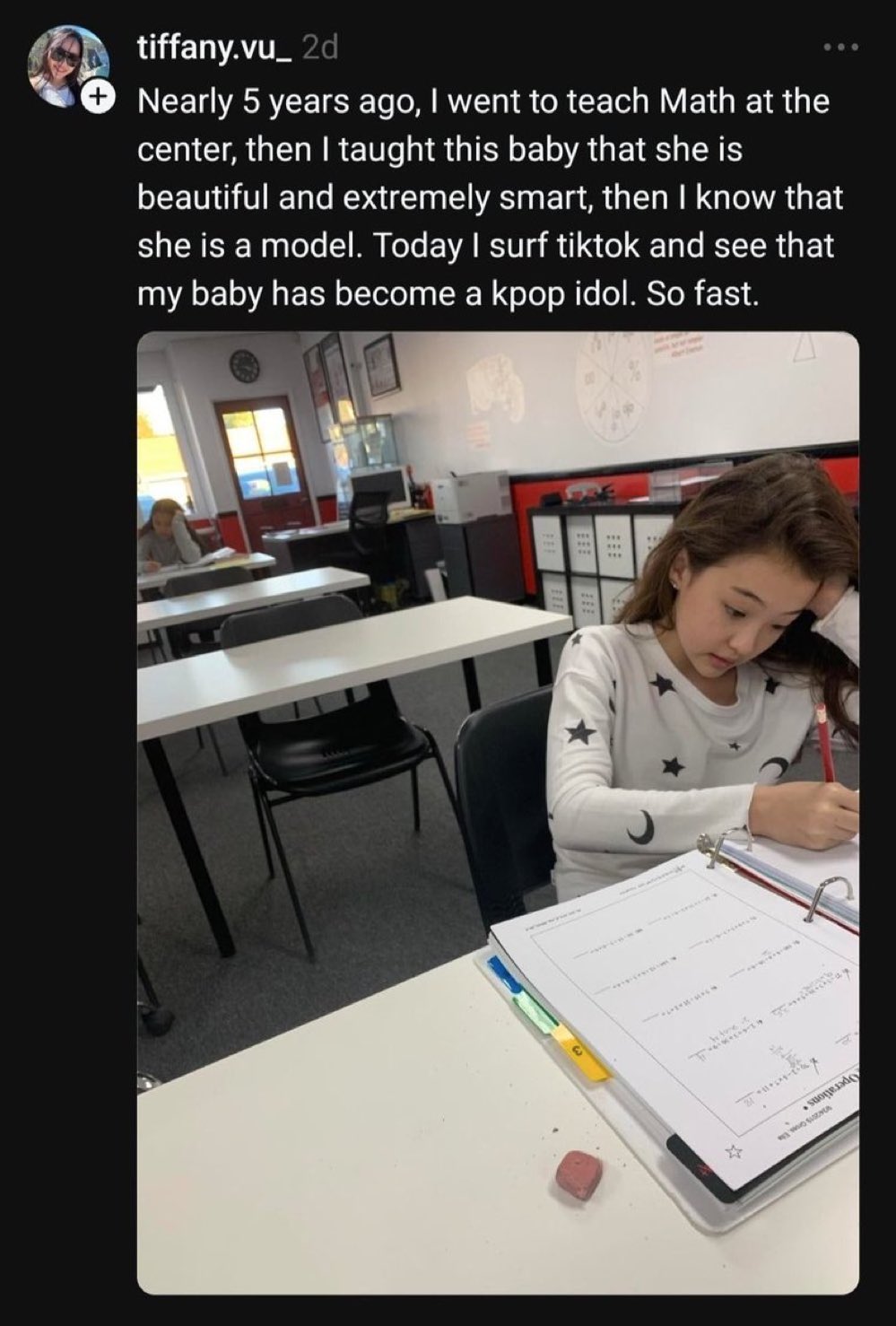
Task: Click the green binder divider tab
Action: pos(537,1011)
